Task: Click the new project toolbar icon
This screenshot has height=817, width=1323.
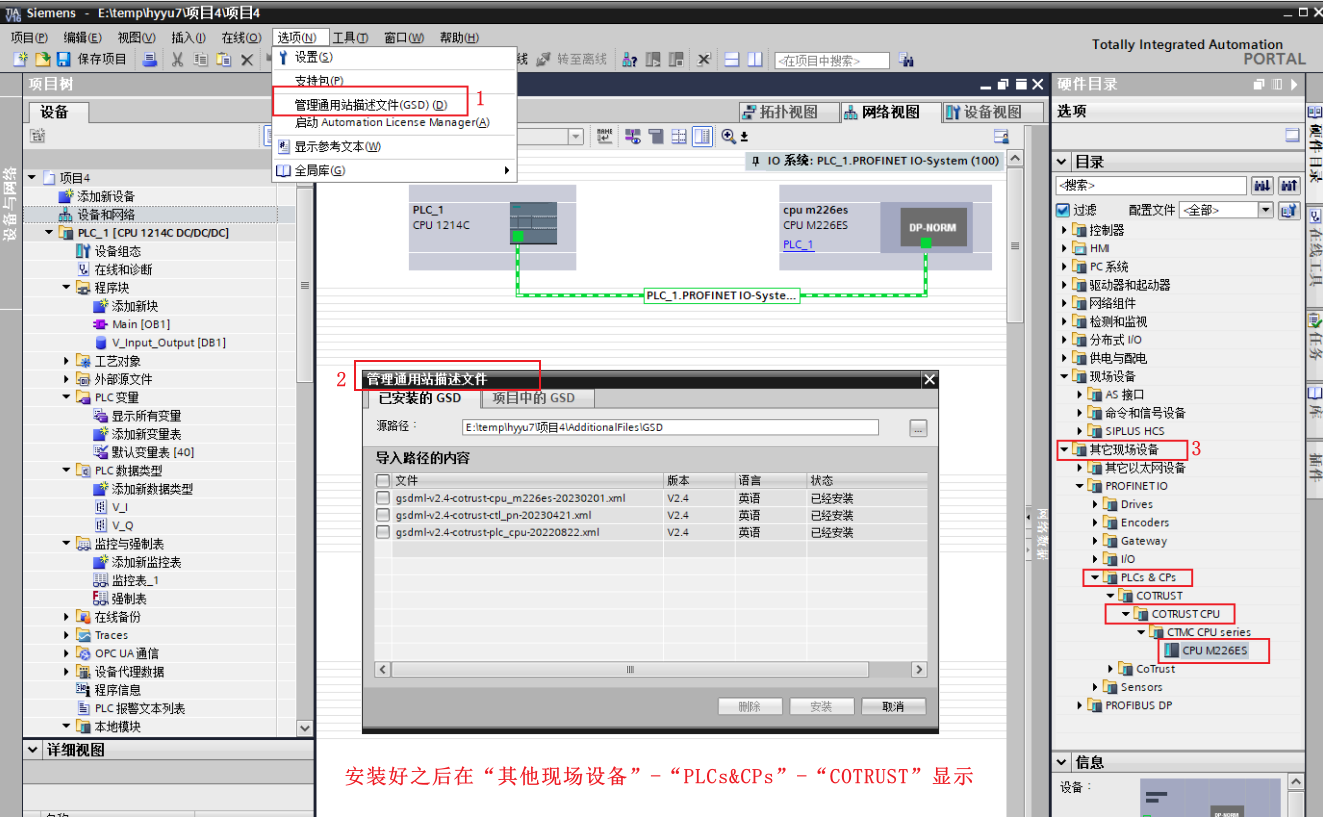Action: 20,59
